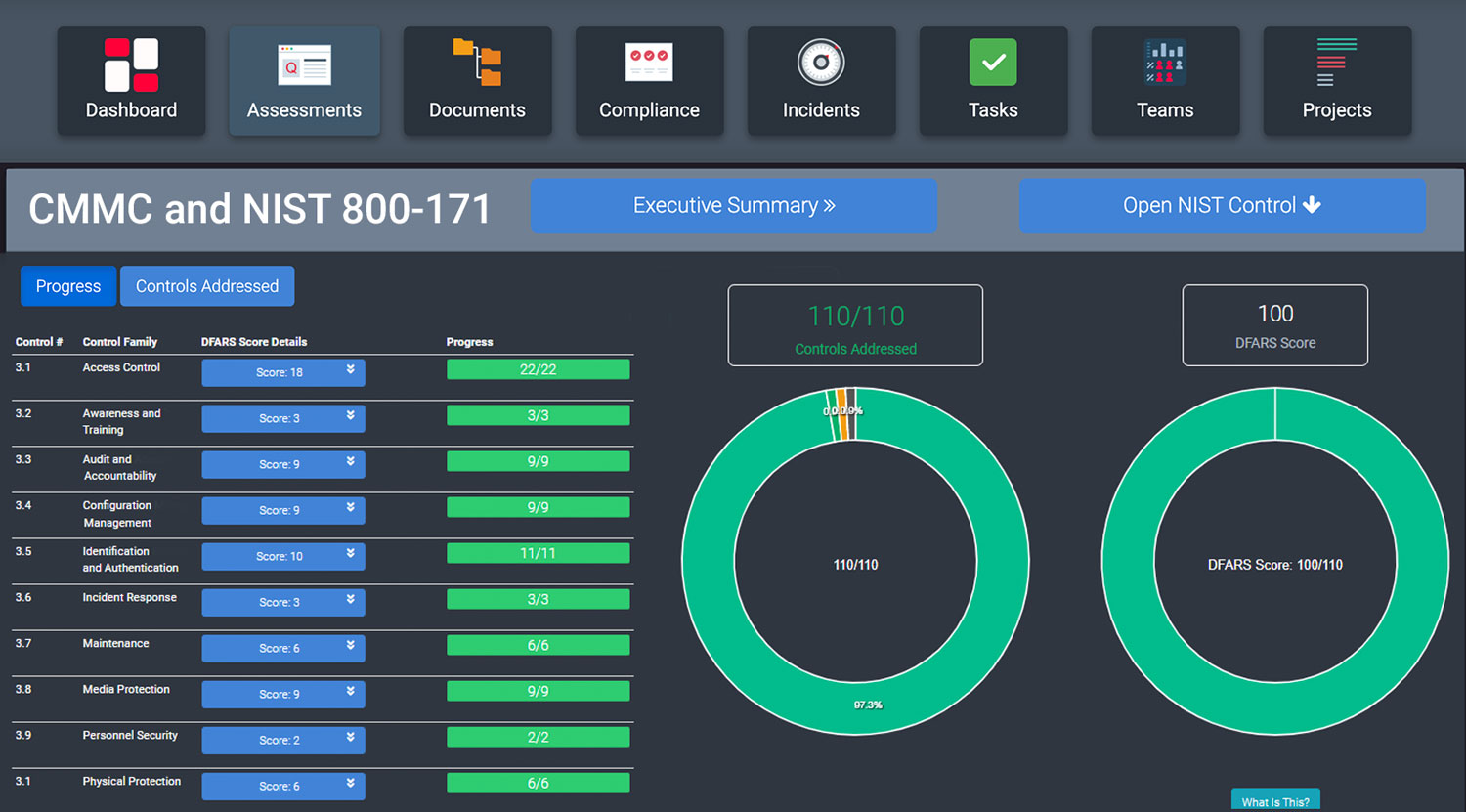
Task: Click the CMMC and NIST 800-171 heading
Action: [260, 208]
